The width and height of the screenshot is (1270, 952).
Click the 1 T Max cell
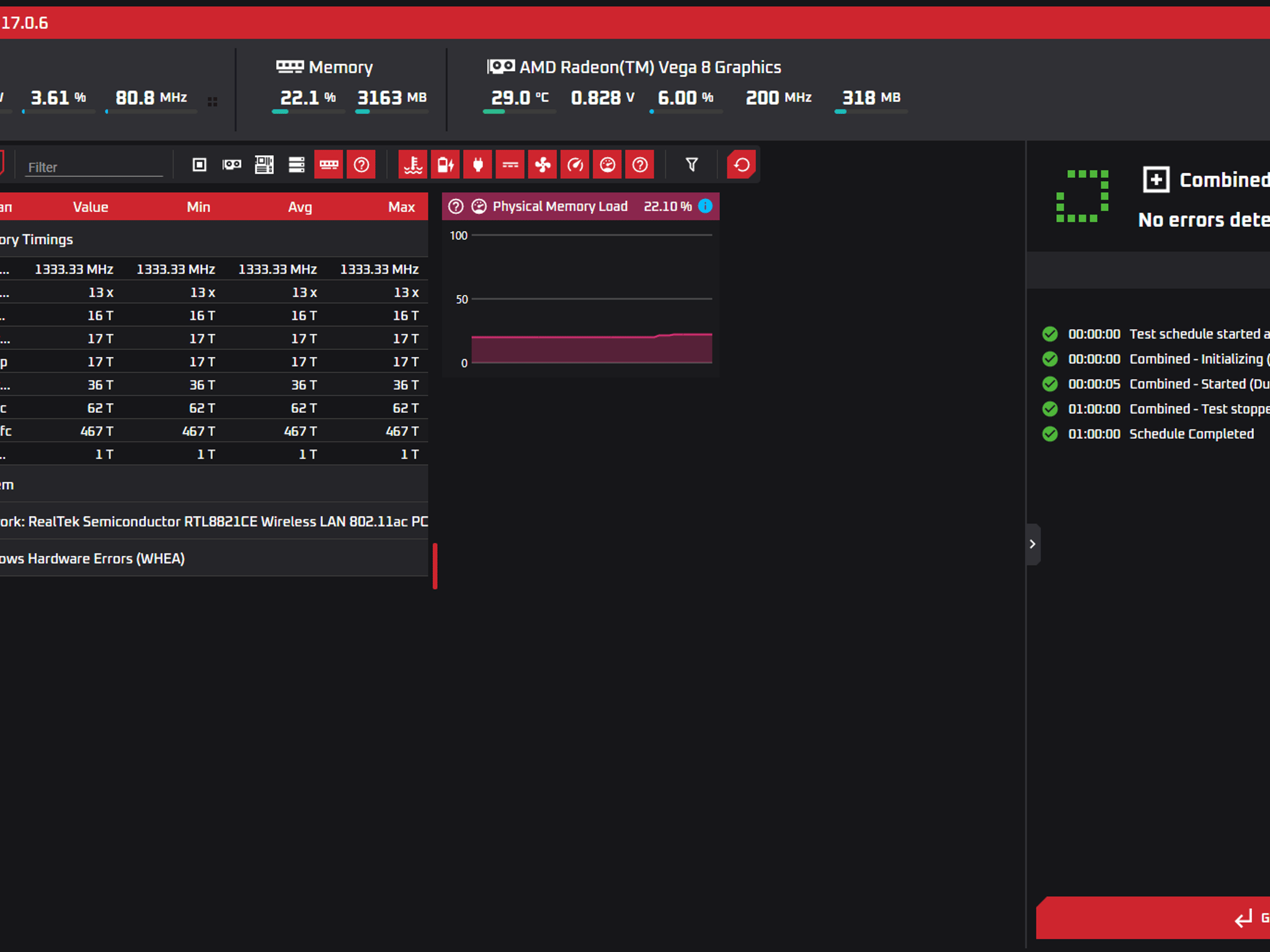(410, 454)
